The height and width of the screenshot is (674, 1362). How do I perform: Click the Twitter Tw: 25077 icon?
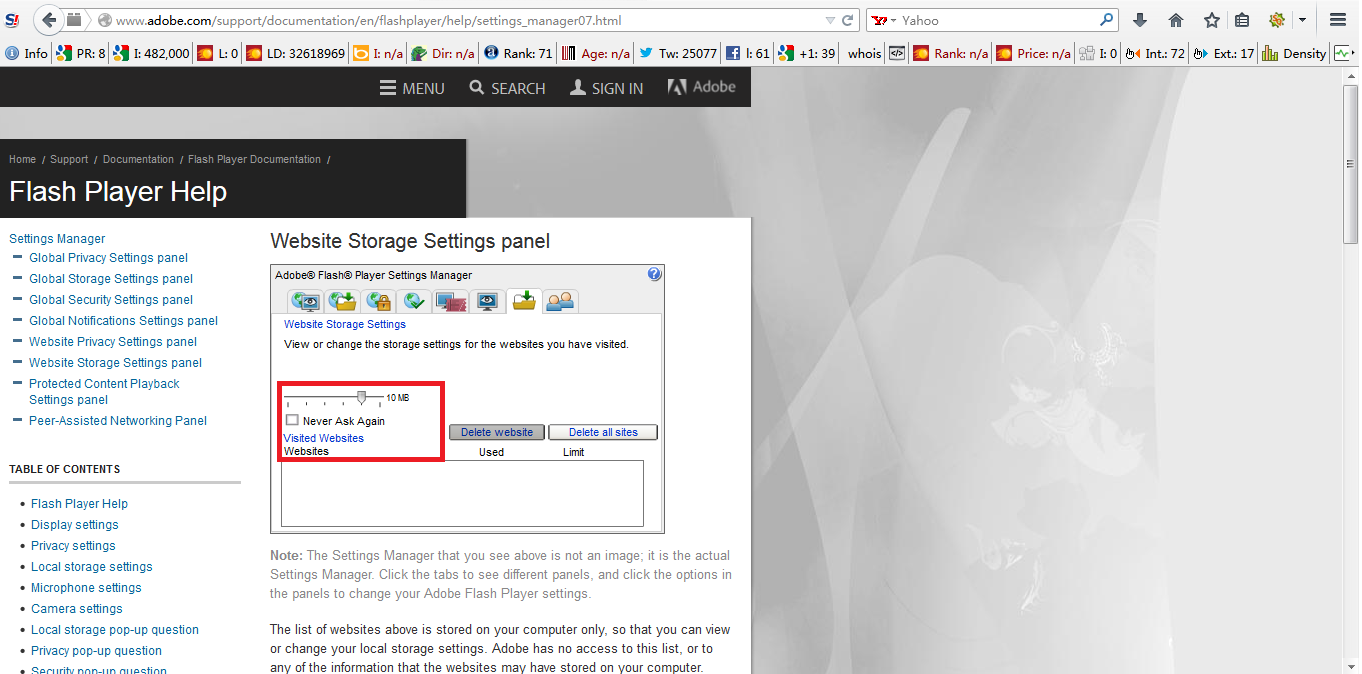pos(678,54)
